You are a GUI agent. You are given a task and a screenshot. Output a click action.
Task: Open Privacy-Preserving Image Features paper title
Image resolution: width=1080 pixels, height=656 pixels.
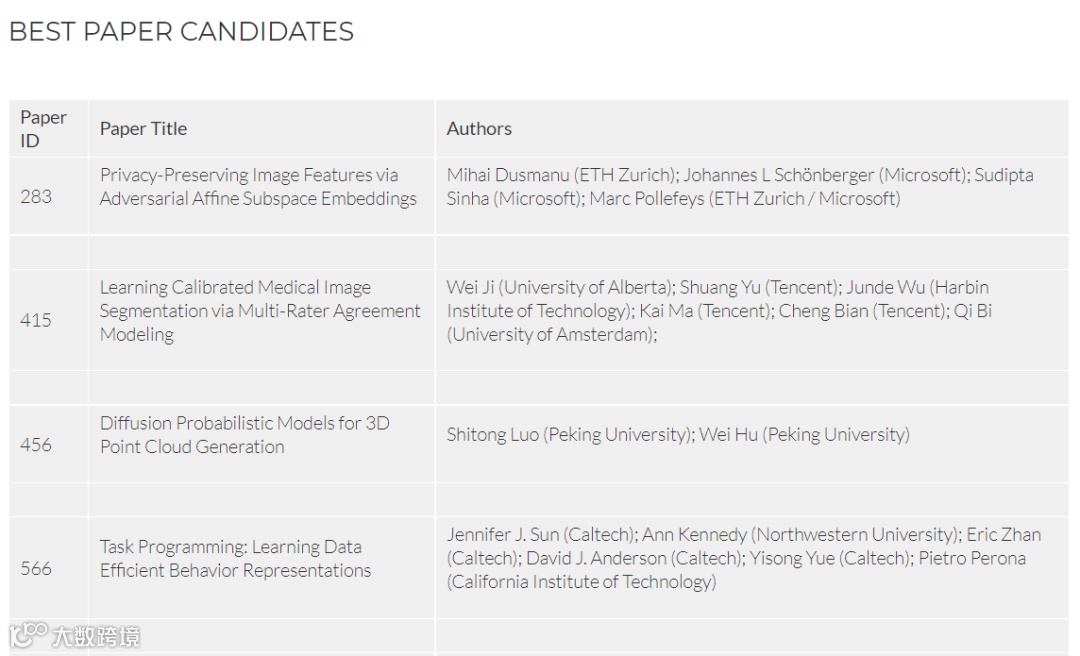[x=258, y=187]
